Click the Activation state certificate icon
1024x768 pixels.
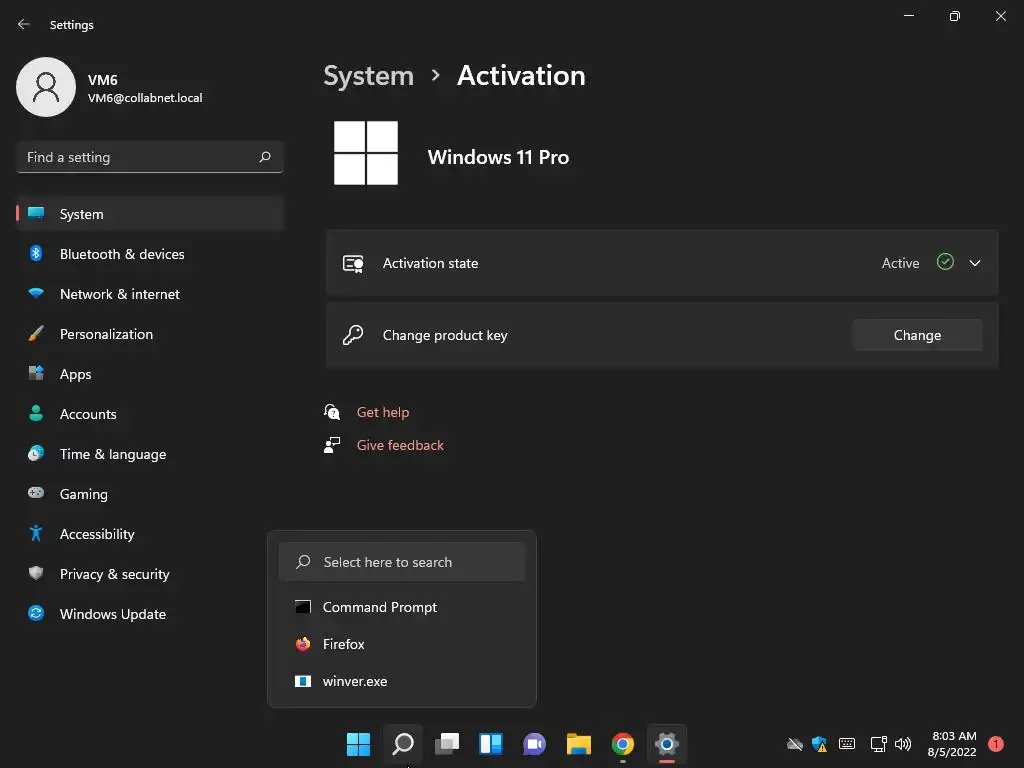[353, 264]
